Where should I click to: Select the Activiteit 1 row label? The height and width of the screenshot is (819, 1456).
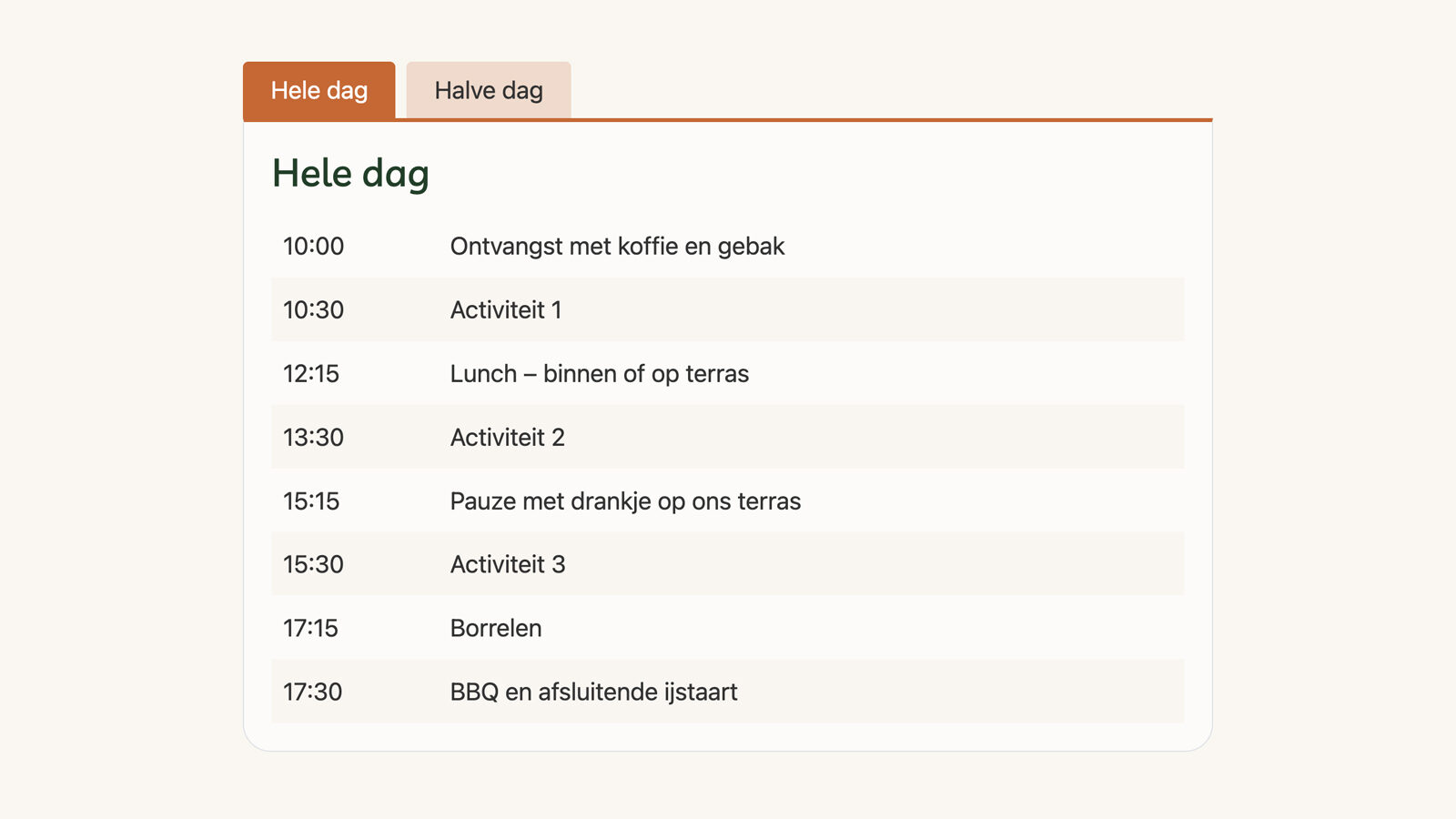click(506, 309)
